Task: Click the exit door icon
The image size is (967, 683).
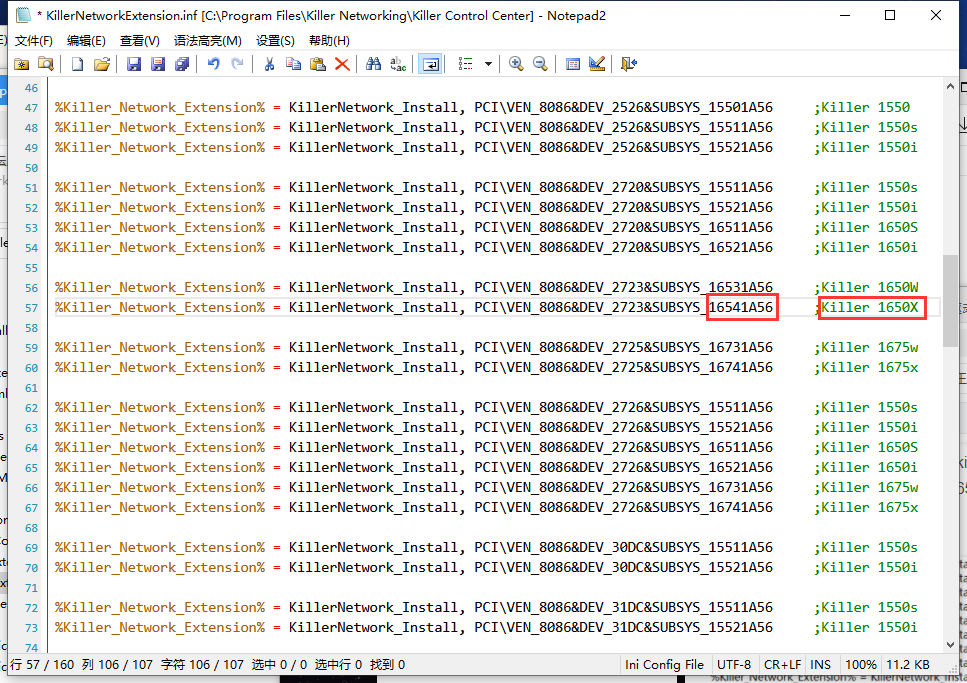Action: [x=628, y=64]
